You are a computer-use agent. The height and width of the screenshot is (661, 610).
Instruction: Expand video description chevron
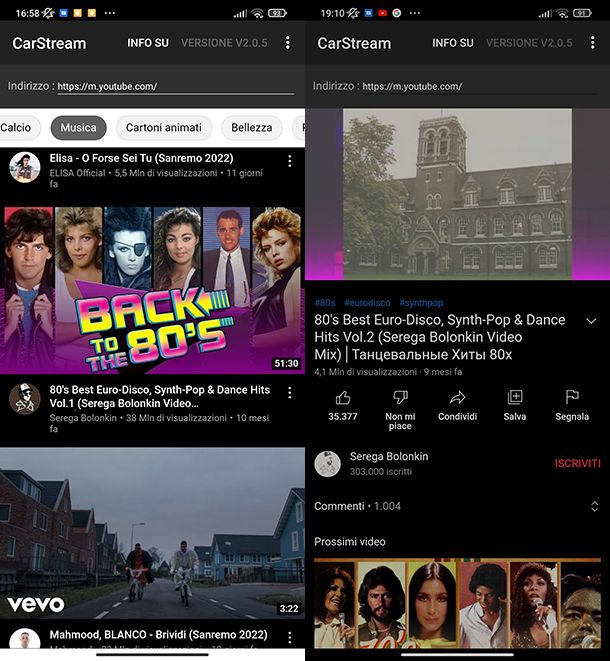(x=591, y=321)
